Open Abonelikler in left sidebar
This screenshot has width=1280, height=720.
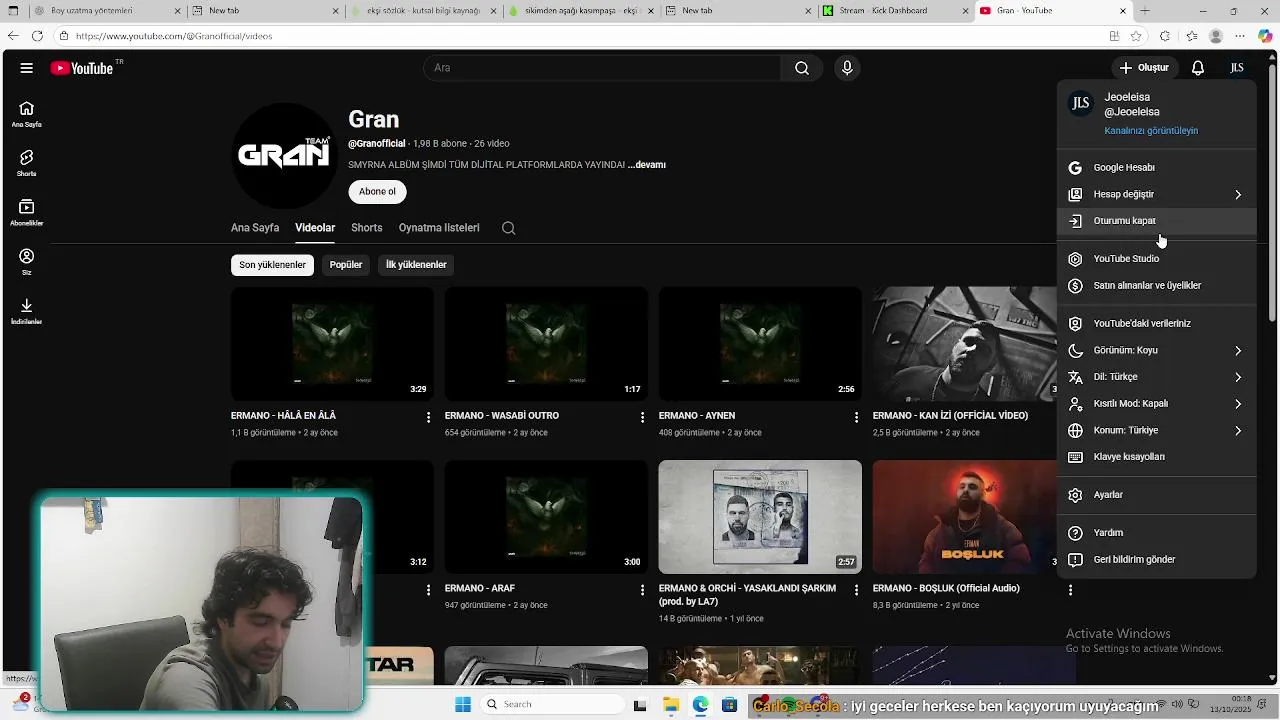27,213
